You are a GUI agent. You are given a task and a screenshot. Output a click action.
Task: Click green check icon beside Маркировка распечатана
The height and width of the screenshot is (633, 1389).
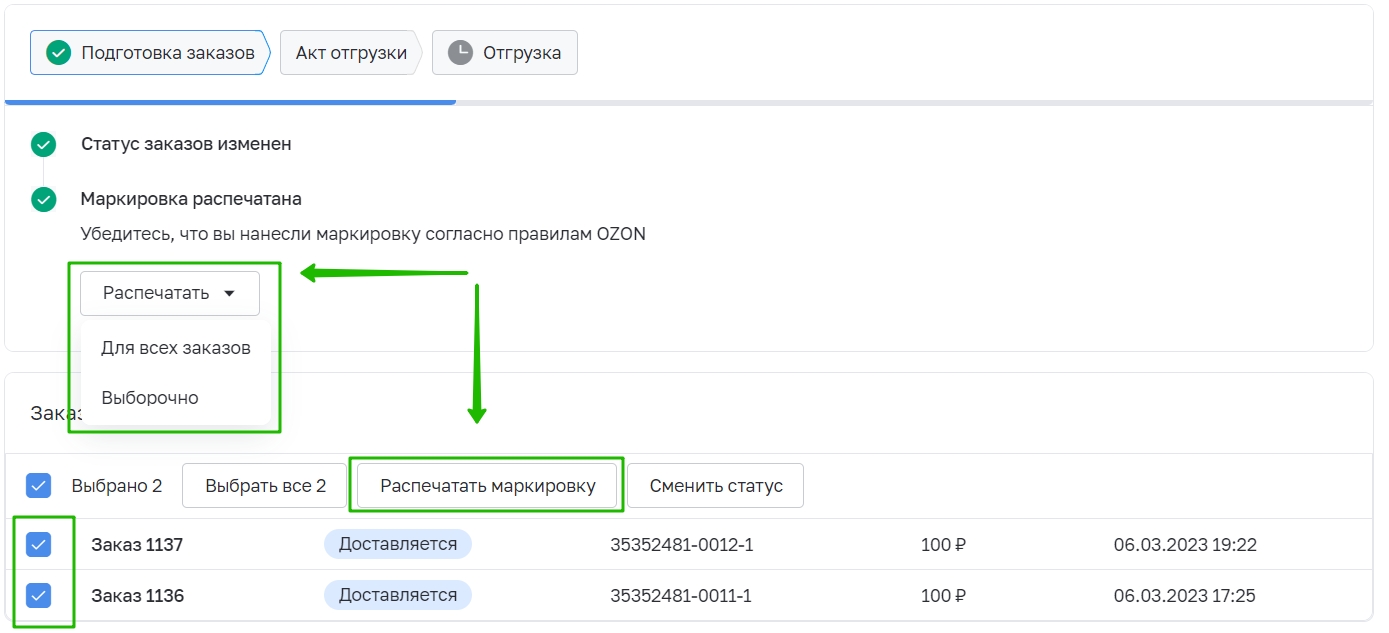pos(43,200)
